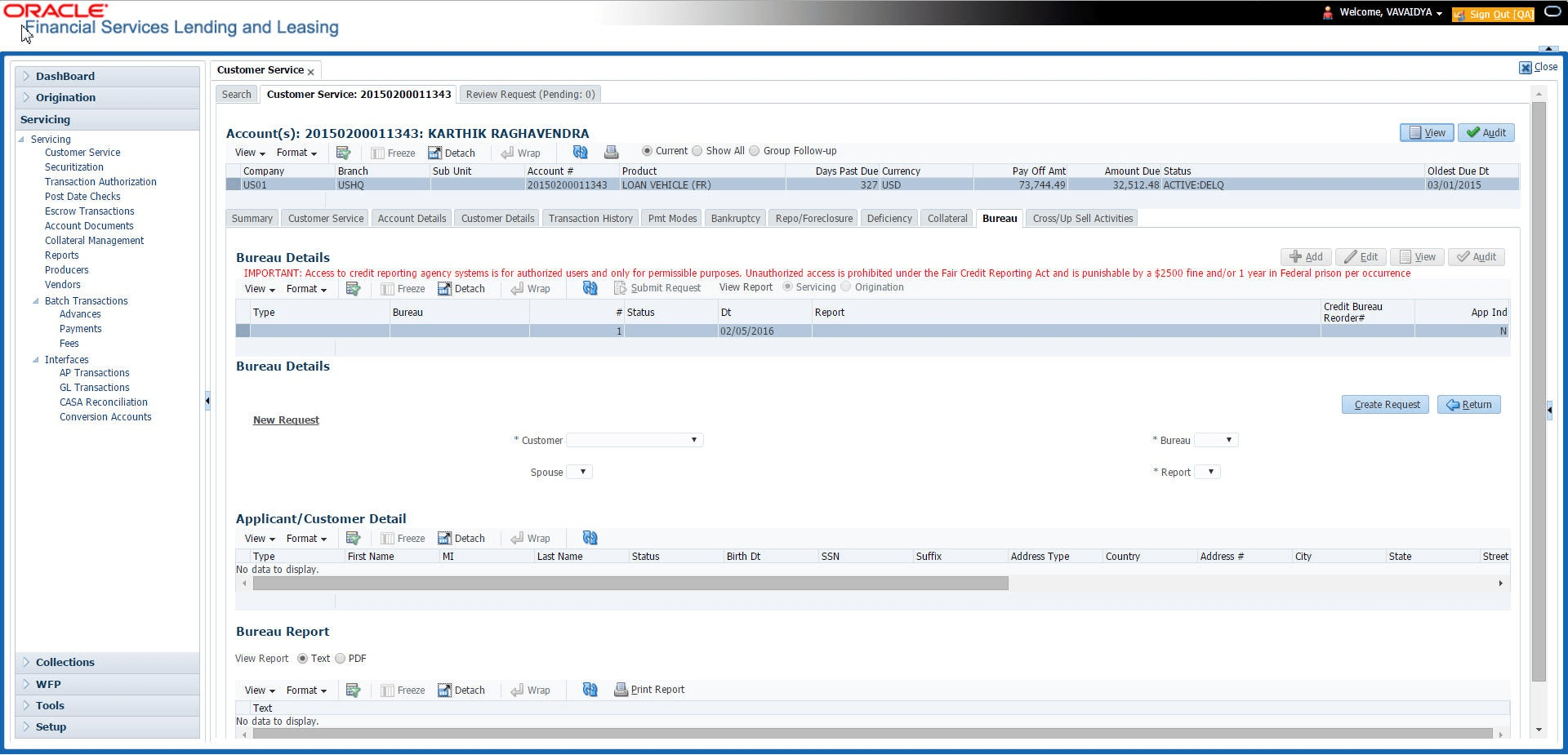Select the Show All radio option

pyautogui.click(x=697, y=151)
